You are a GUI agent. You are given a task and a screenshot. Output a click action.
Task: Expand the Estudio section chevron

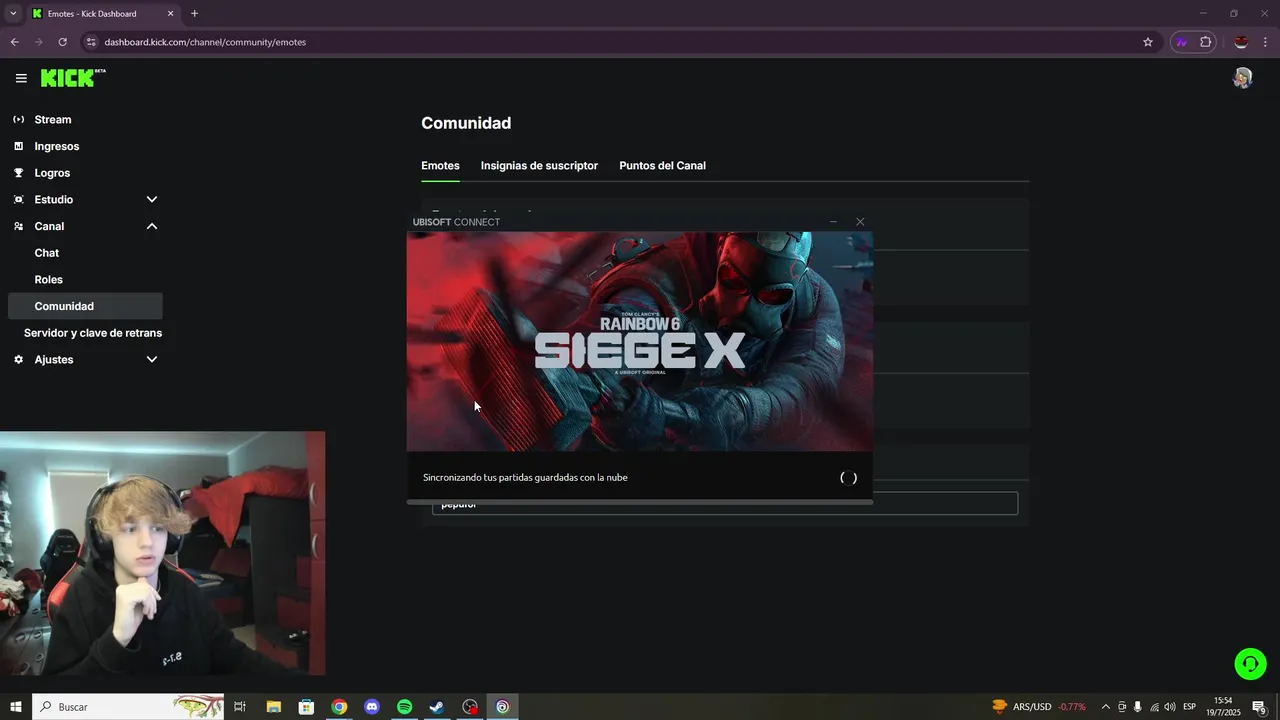click(x=152, y=199)
